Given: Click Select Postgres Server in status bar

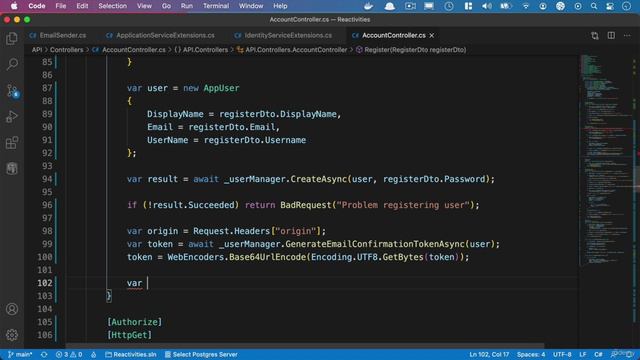Looking at the screenshot, I should click(x=201, y=354).
